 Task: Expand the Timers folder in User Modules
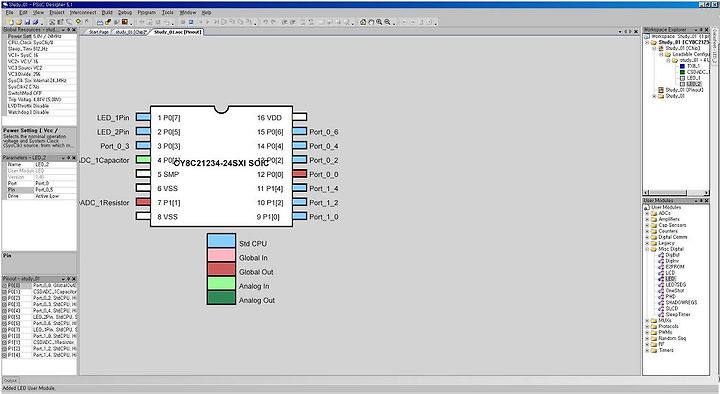pos(647,350)
